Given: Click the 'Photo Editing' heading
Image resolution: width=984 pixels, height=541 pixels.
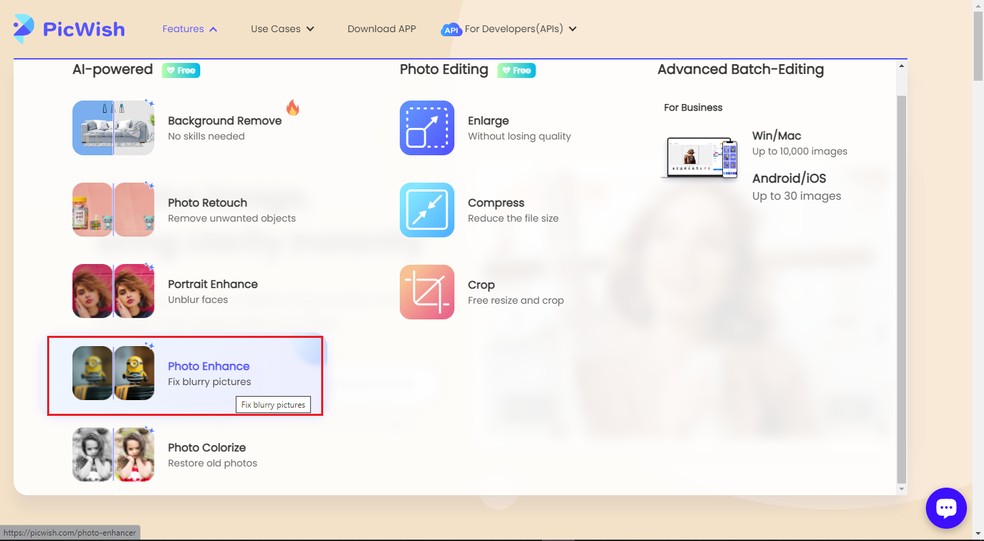Looking at the screenshot, I should click(444, 70).
